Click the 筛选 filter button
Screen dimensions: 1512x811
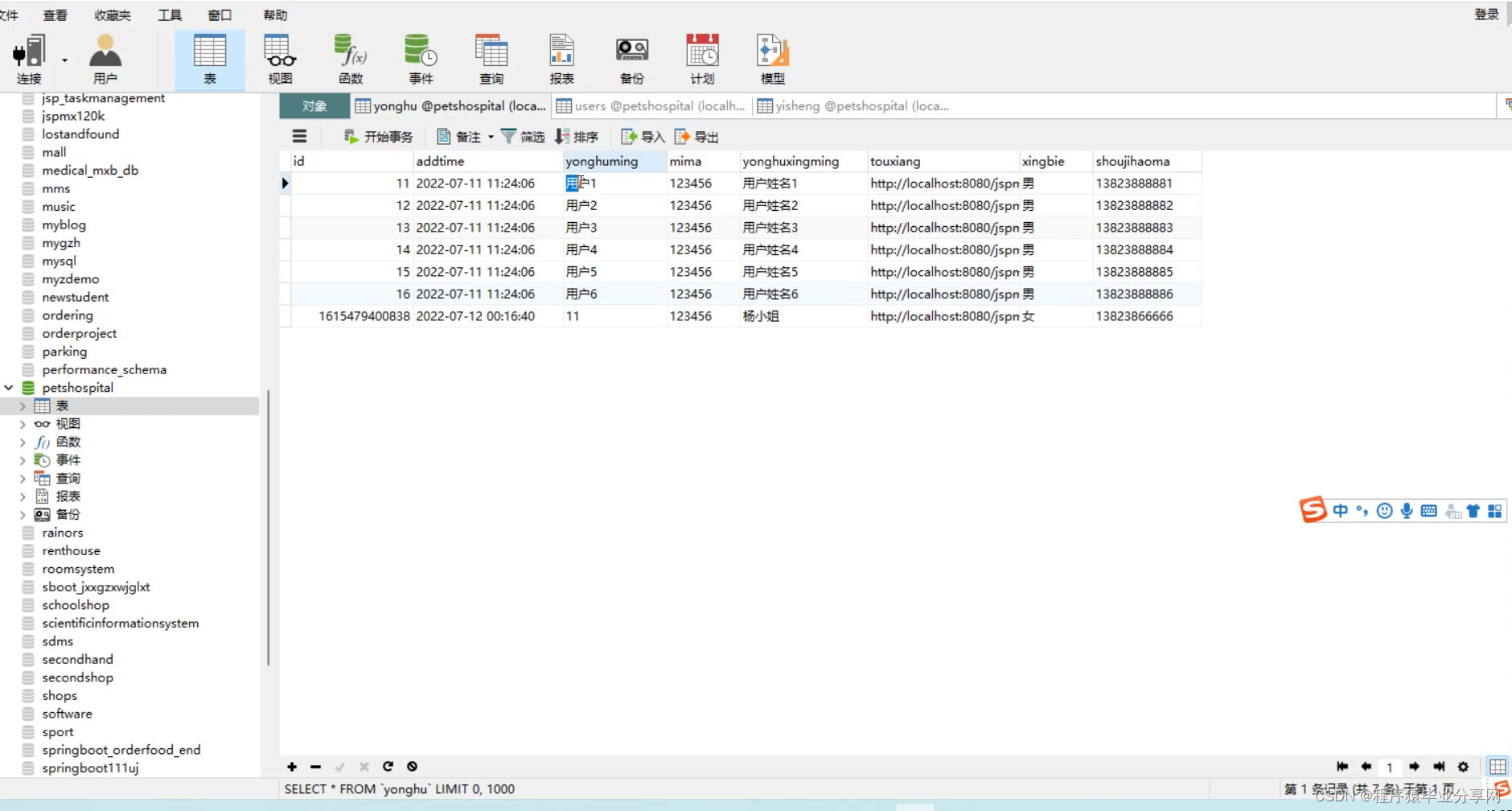tap(523, 137)
